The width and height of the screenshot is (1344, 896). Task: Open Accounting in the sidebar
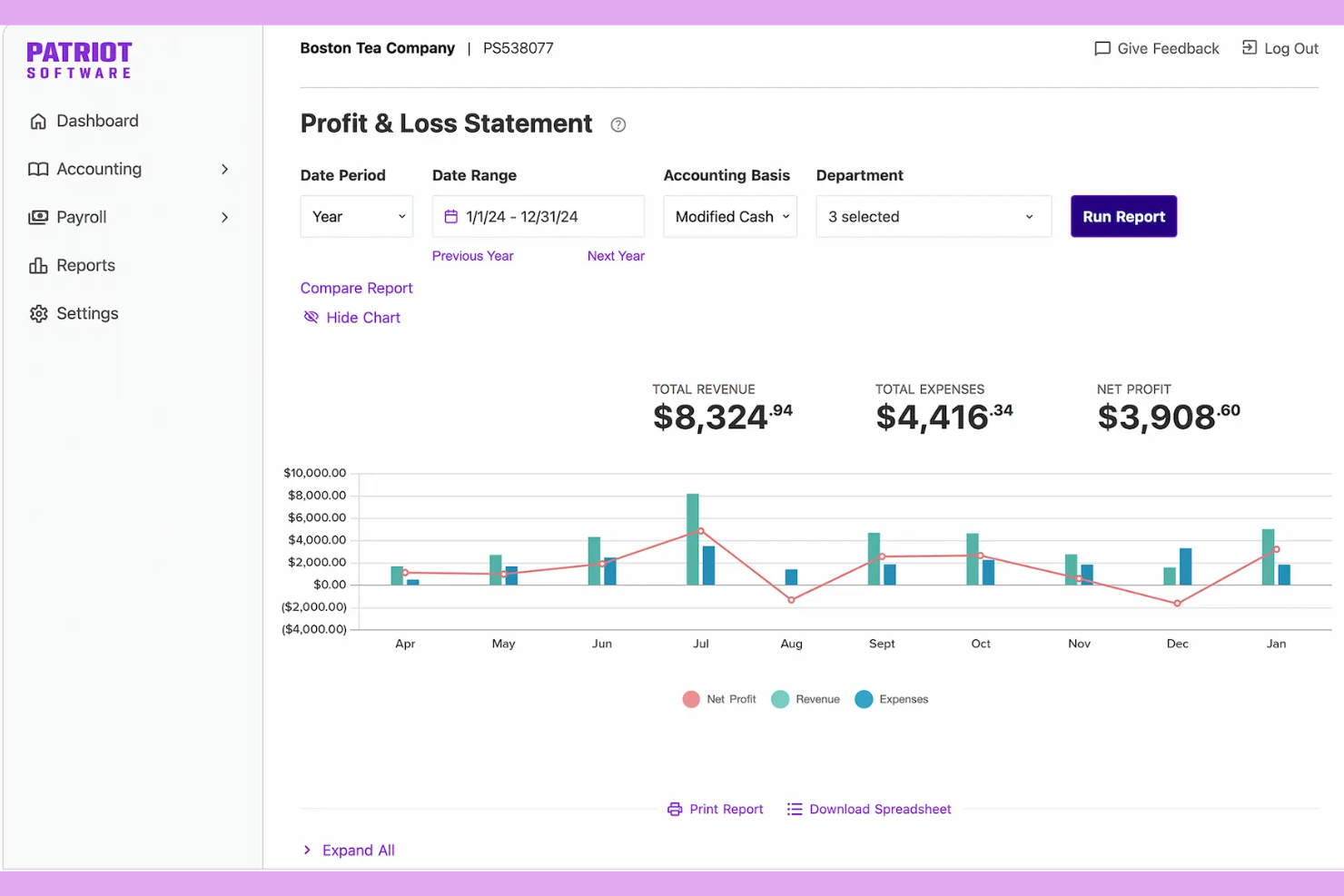(x=99, y=169)
